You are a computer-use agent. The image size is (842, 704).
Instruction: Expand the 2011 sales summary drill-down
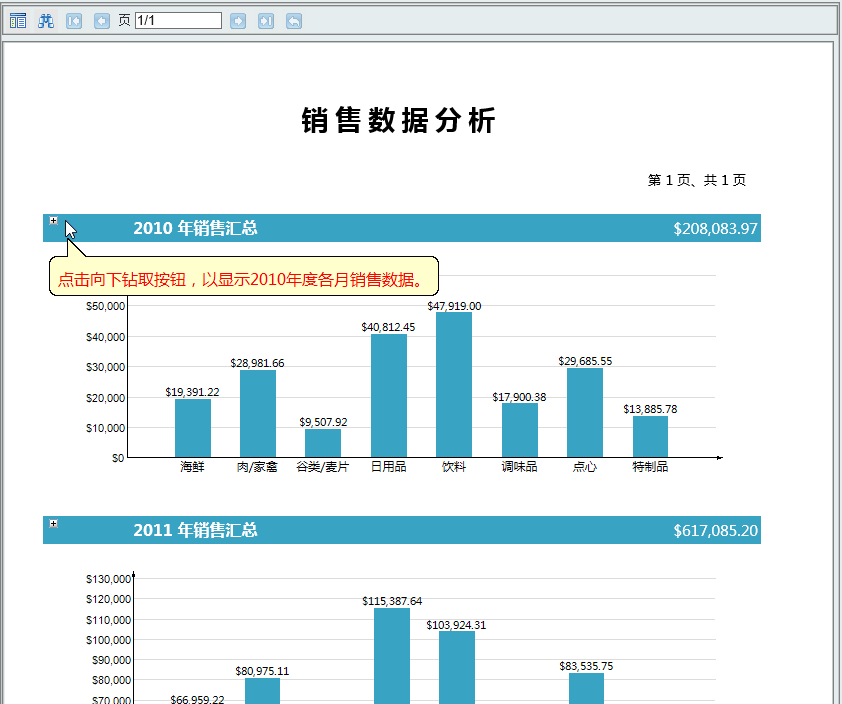pos(53,523)
